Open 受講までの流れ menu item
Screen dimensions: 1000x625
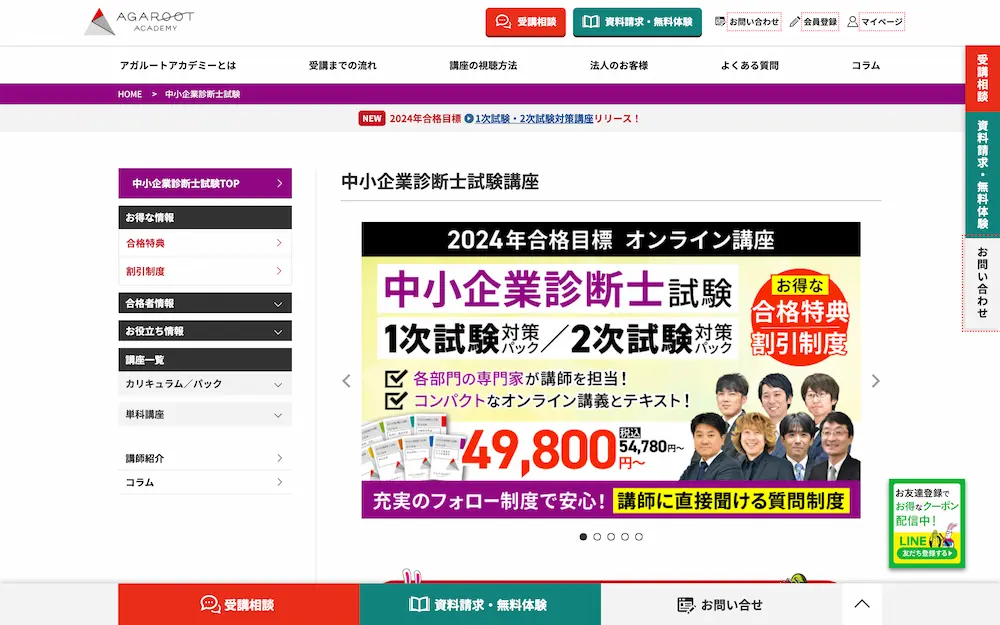click(x=342, y=65)
